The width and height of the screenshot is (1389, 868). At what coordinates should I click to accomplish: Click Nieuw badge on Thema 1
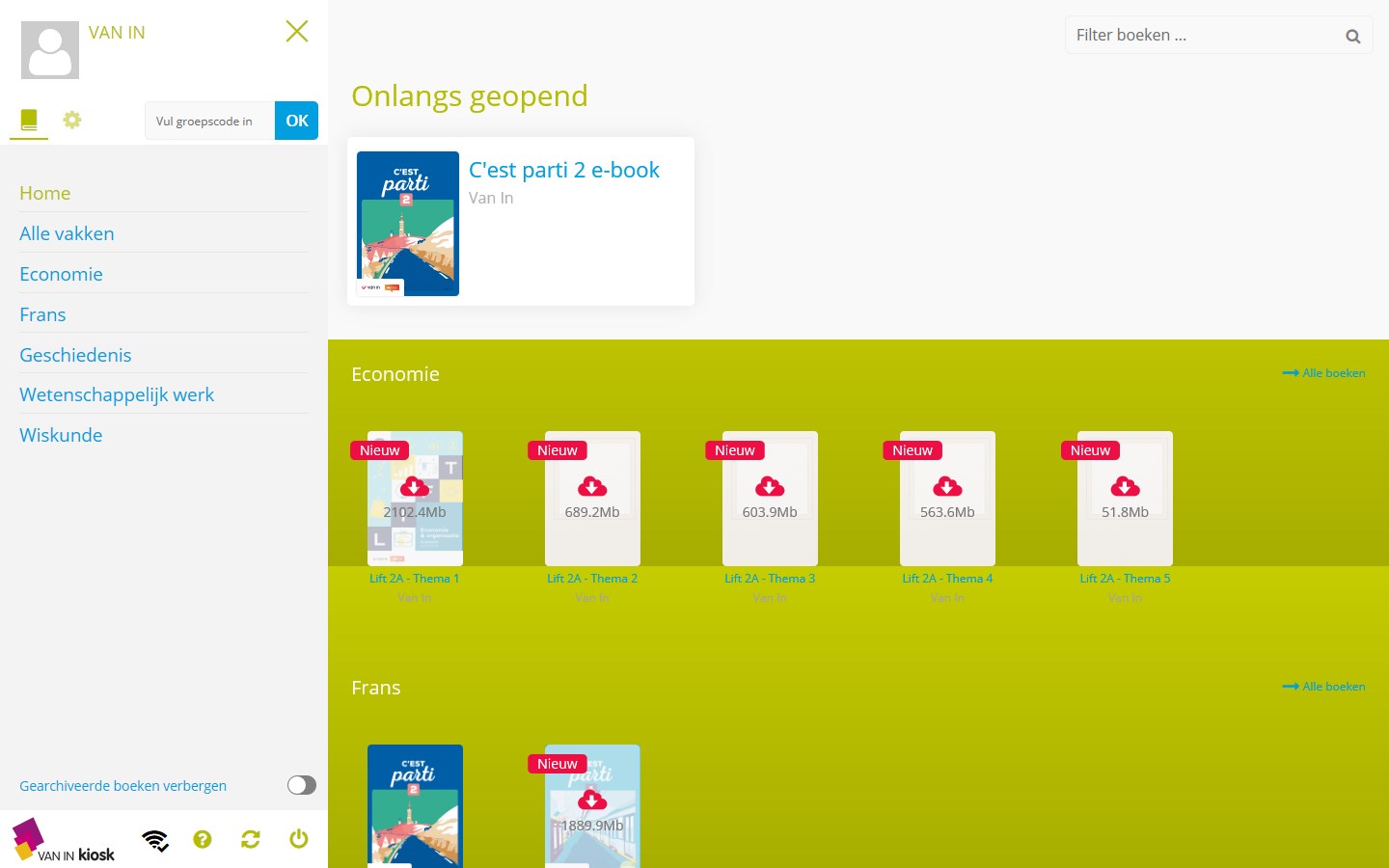379,450
